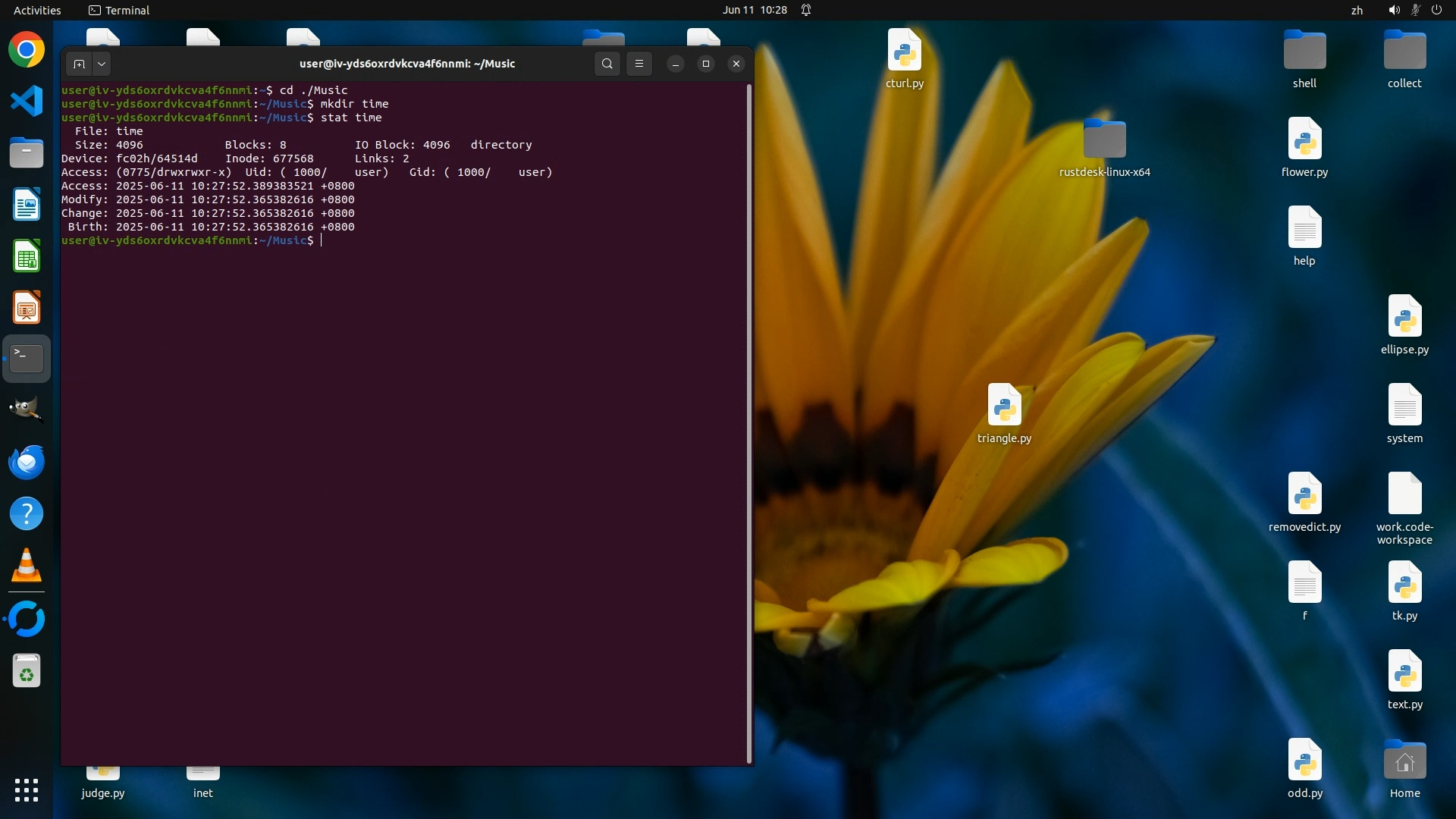Open the terminal hamburger menu
This screenshot has height=819, width=1456.
click(639, 64)
